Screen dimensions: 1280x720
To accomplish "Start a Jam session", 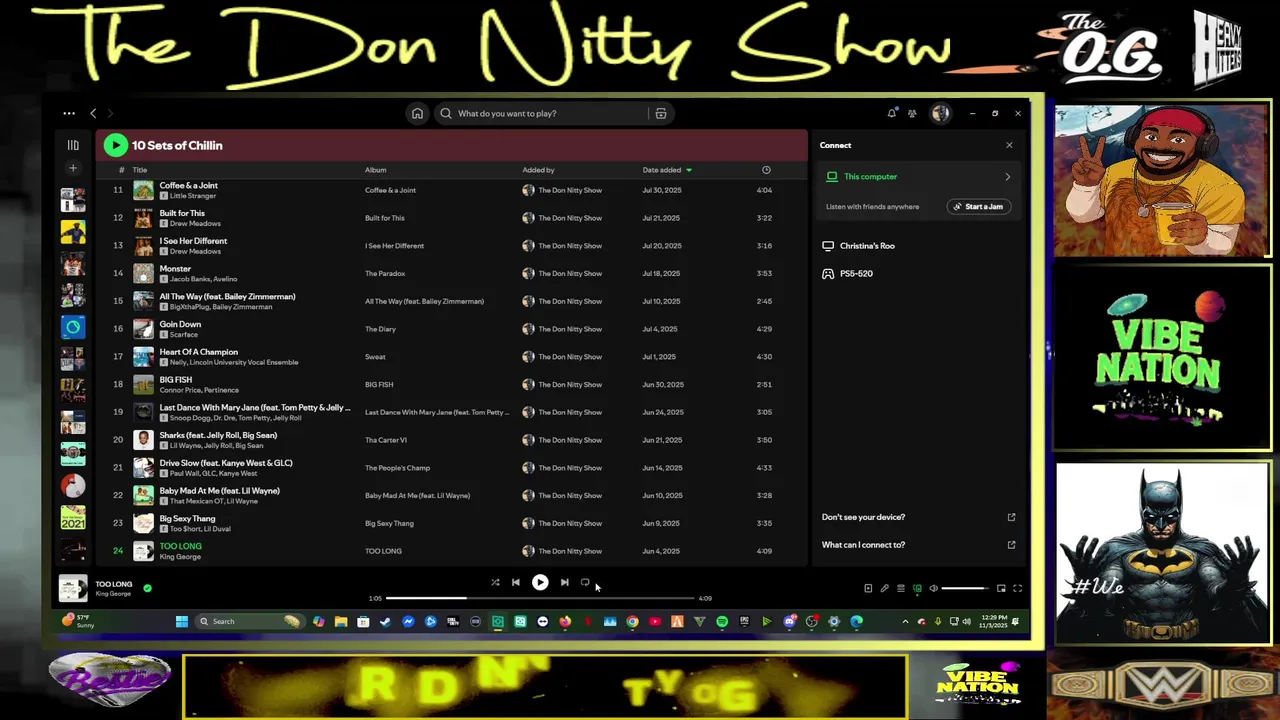I will (x=979, y=206).
